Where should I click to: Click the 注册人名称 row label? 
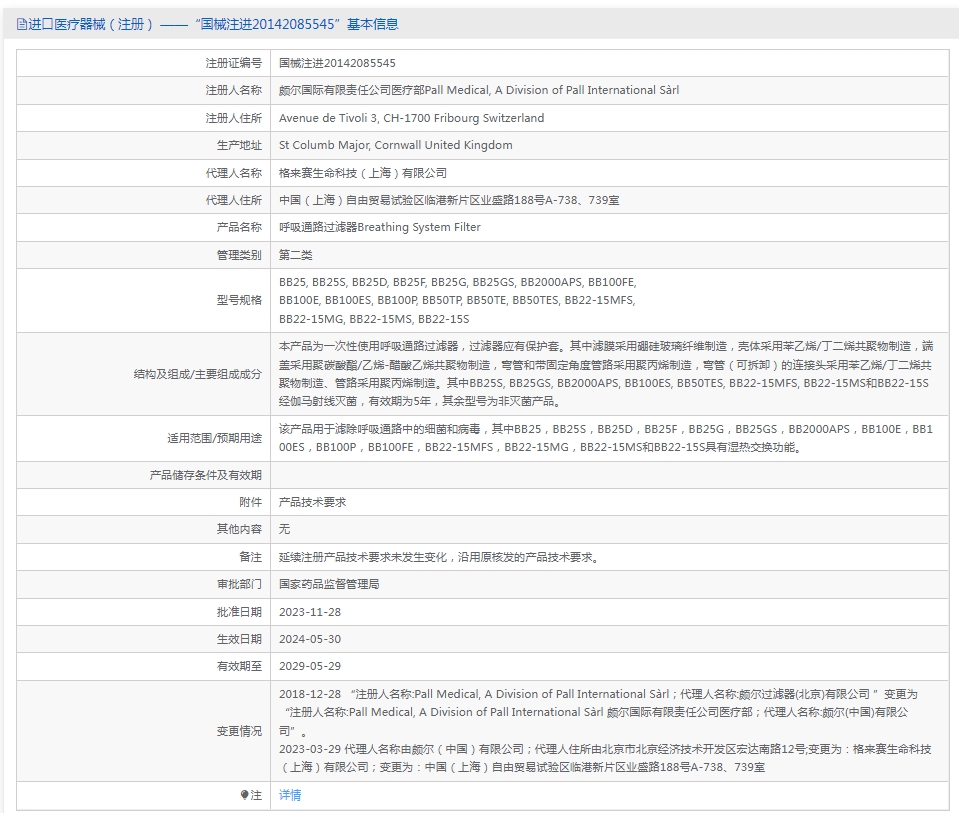(234, 90)
